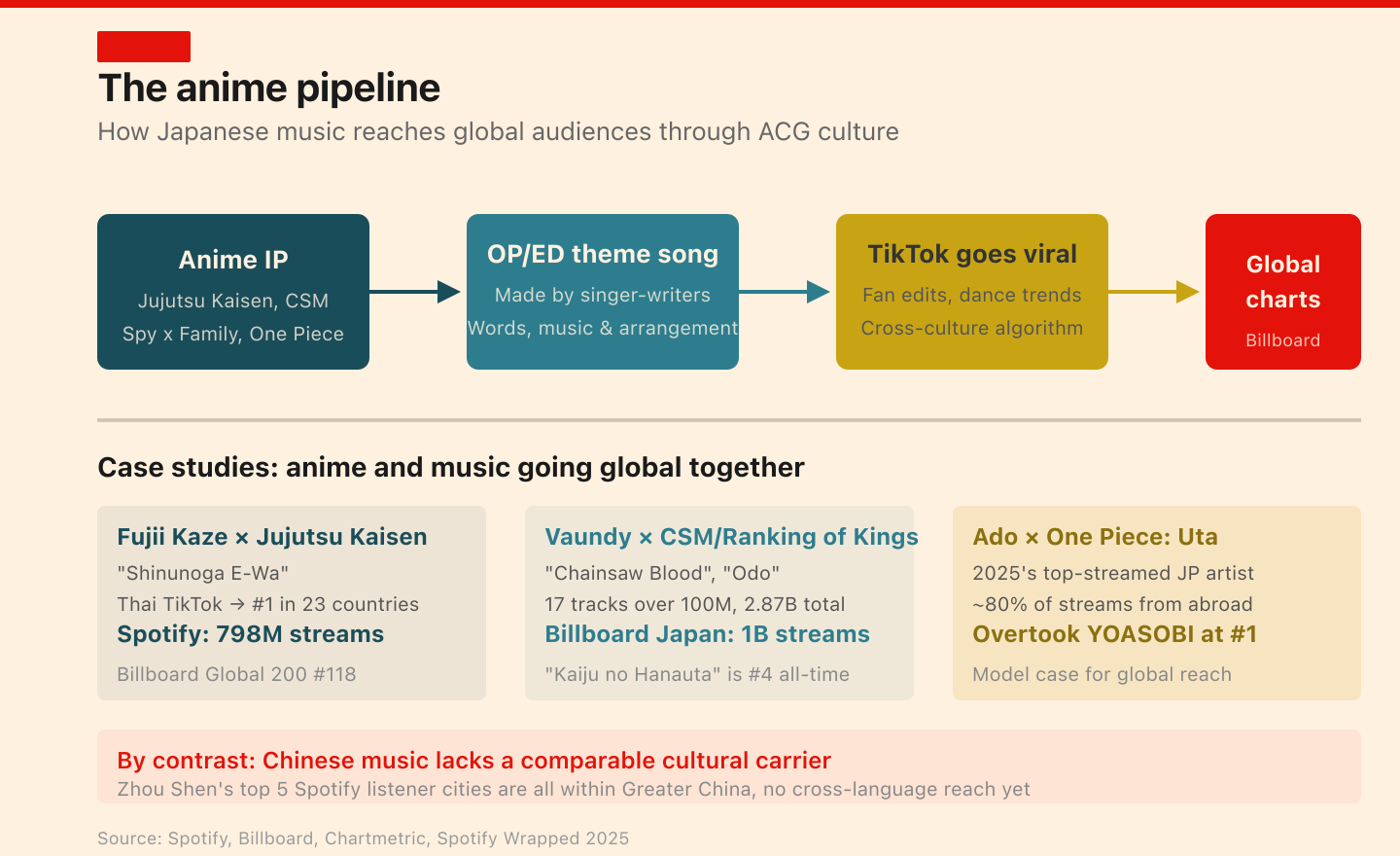This screenshot has height=856, width=1400.
Task: Select the OP/ED theme song box
Action: 603,292
